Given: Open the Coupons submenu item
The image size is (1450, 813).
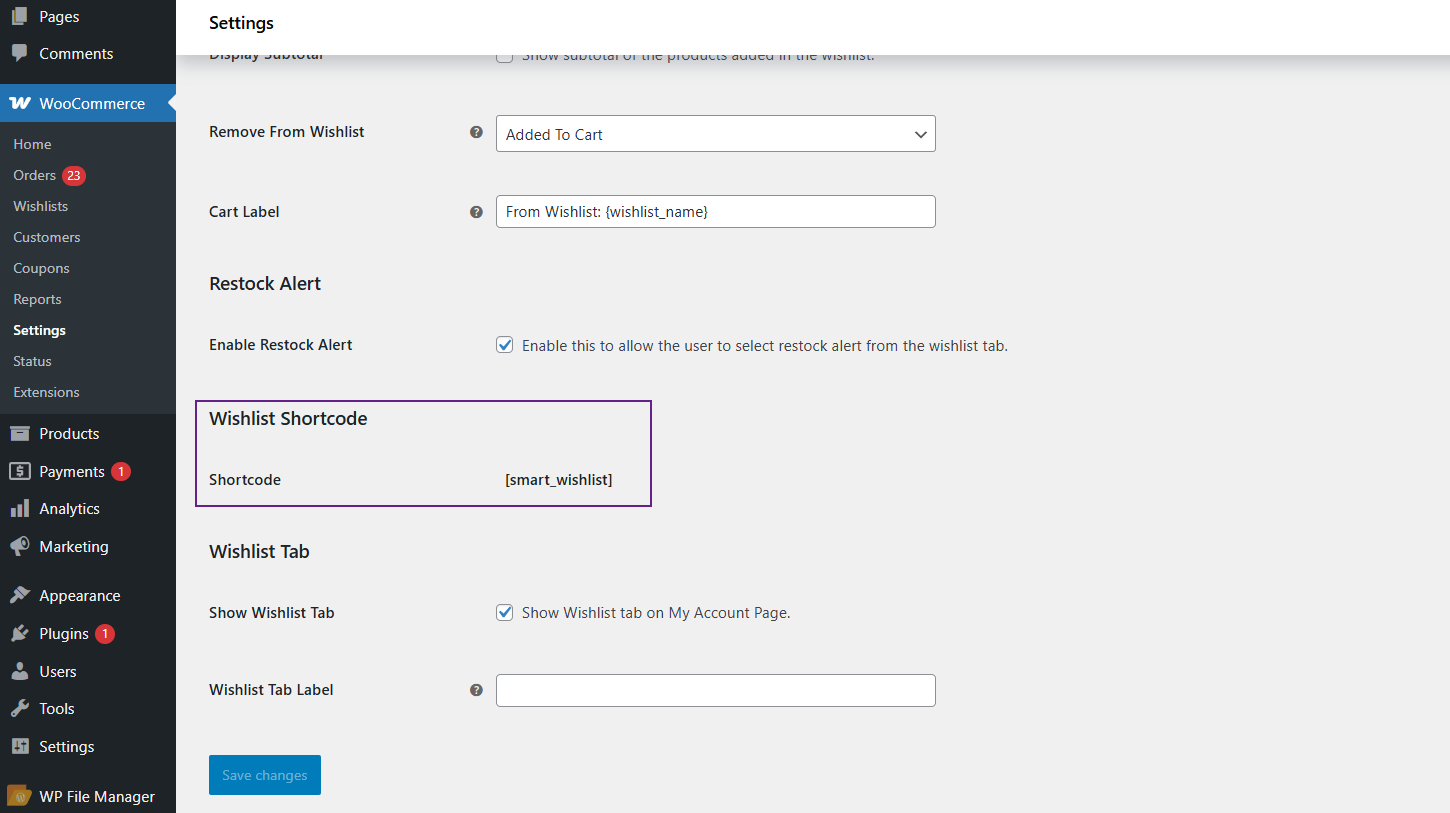Looking at the screenshot, I should click(41, 268).
